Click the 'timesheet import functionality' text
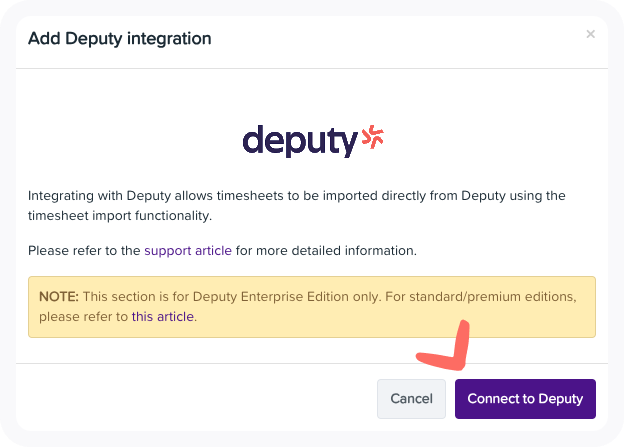 (119, 216)
